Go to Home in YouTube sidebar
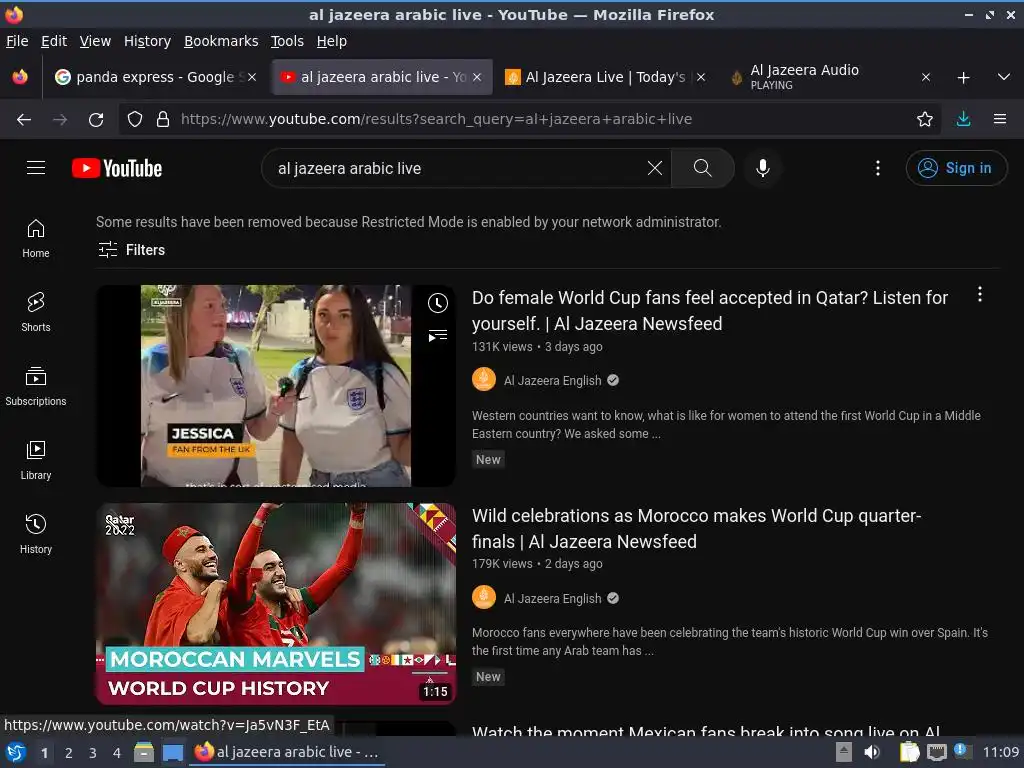 36,238
